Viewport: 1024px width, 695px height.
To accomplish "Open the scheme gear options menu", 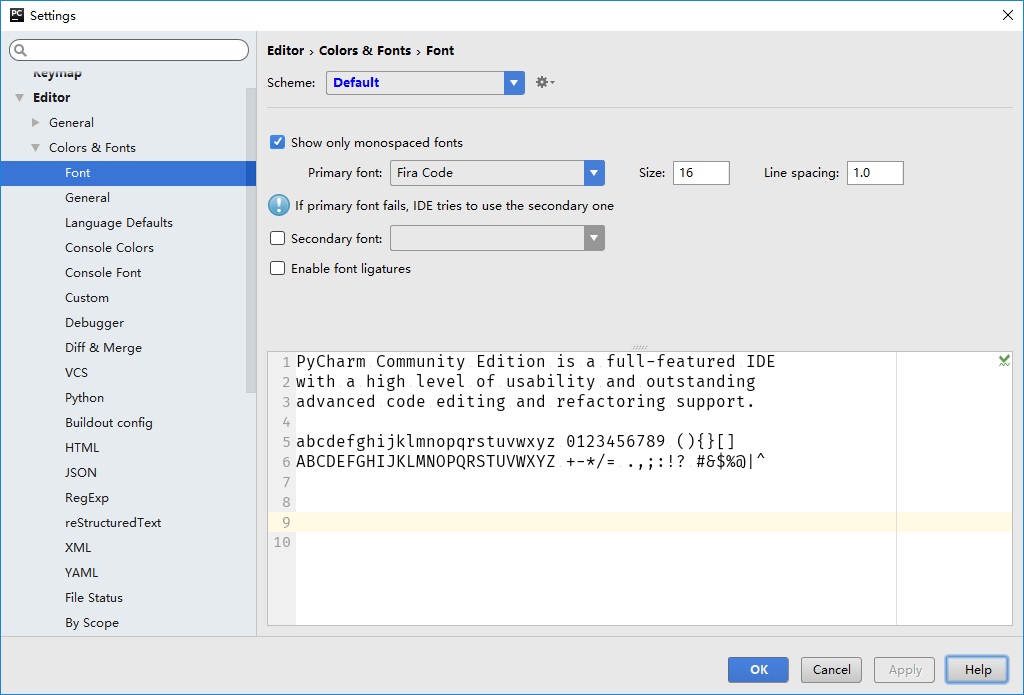I will (545, 82).
